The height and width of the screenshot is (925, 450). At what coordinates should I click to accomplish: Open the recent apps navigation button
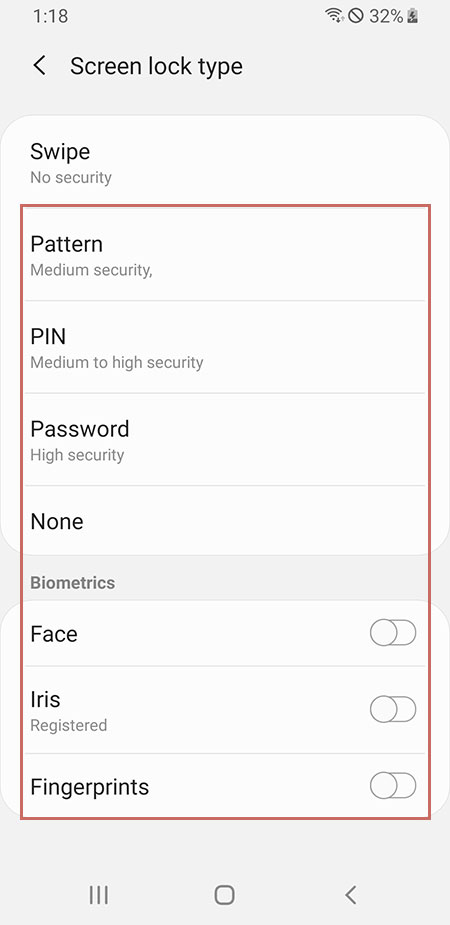pyautogui.click(x=98, y=895)
